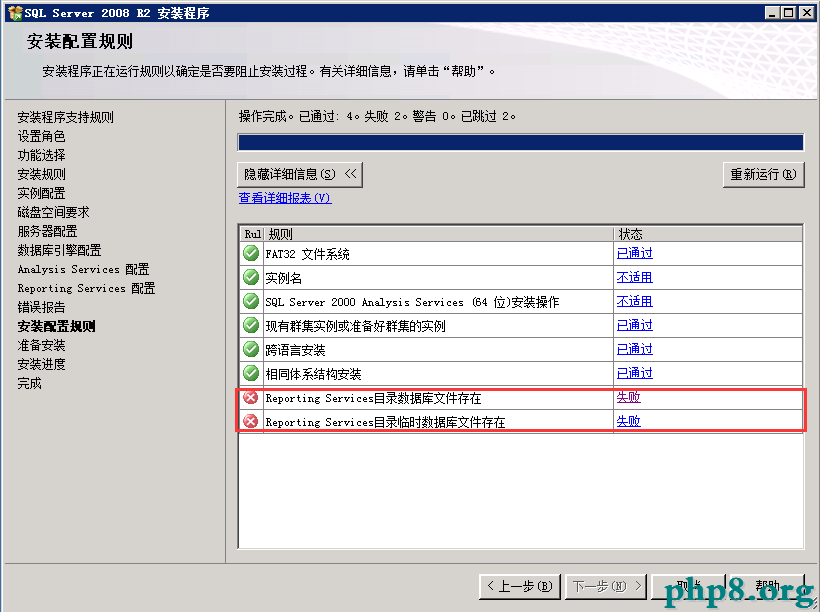Select the Analysis Services 配置 step
The height and width of the screenshot is (612, 820).
(84, 269)
